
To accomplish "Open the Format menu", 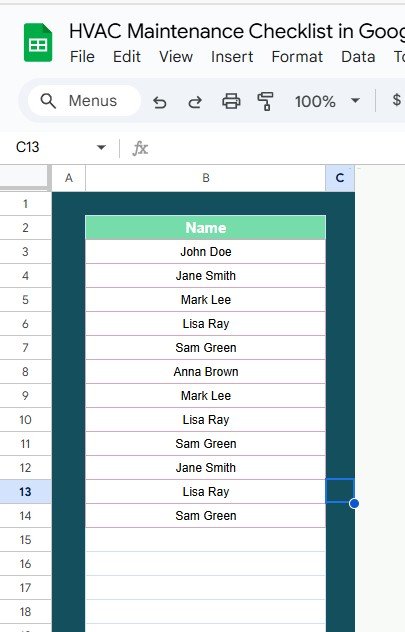I will click(x=297, y=57).
